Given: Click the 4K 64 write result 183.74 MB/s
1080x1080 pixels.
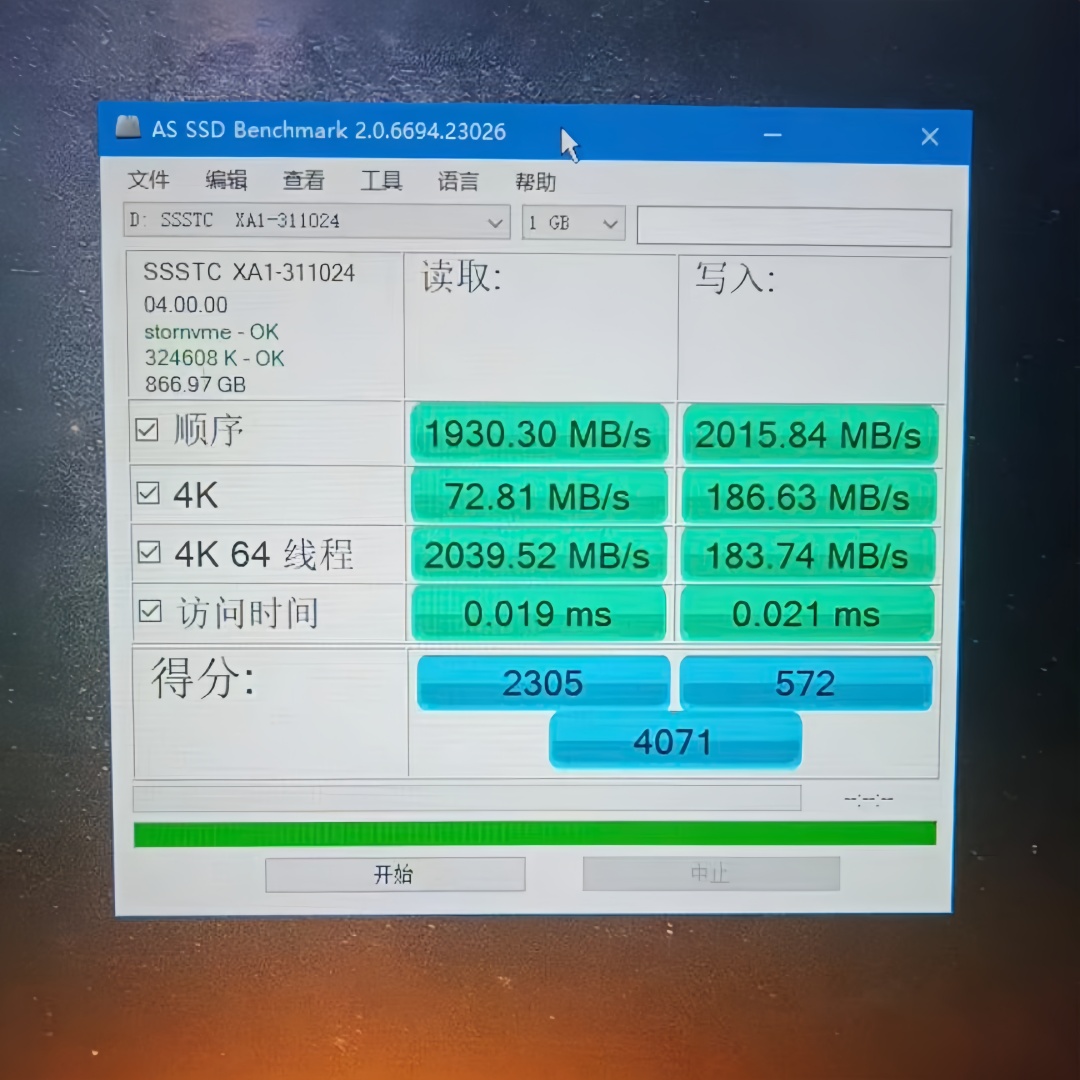Looking at the screenshot, I should [807, 555].
